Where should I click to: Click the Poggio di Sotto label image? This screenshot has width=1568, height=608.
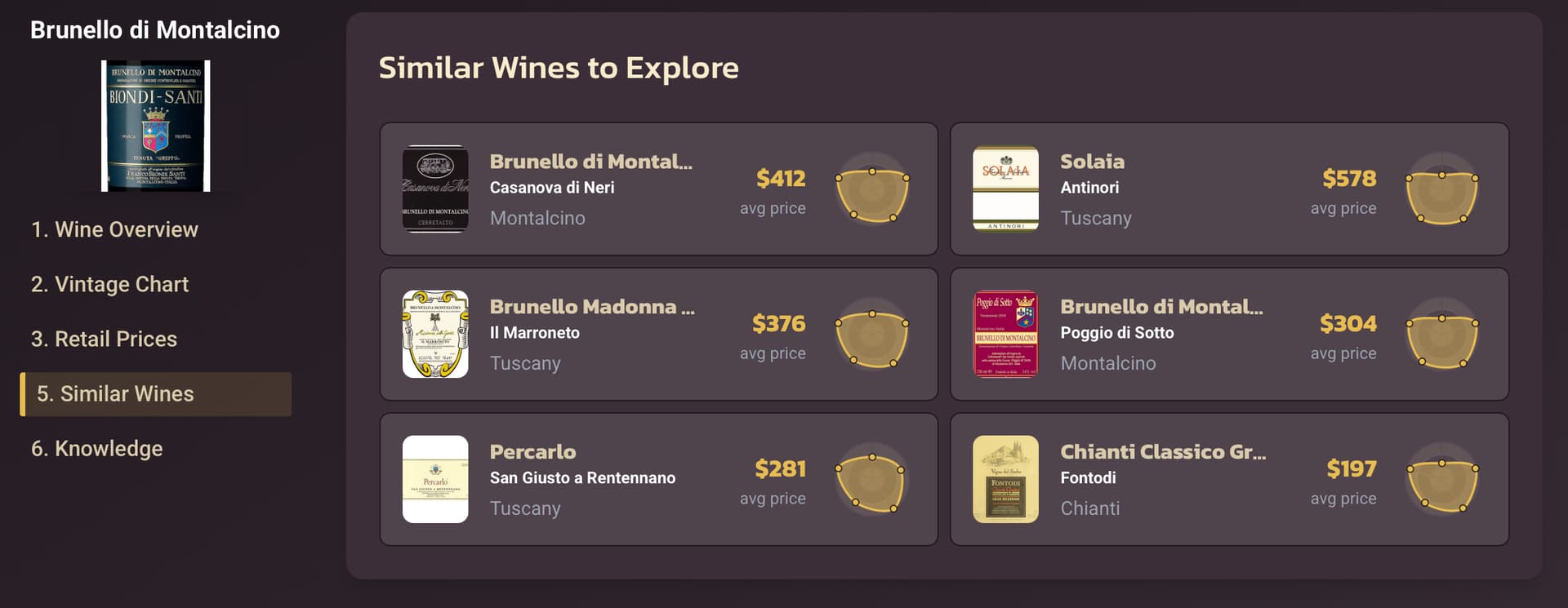[x=1005, y=335]
